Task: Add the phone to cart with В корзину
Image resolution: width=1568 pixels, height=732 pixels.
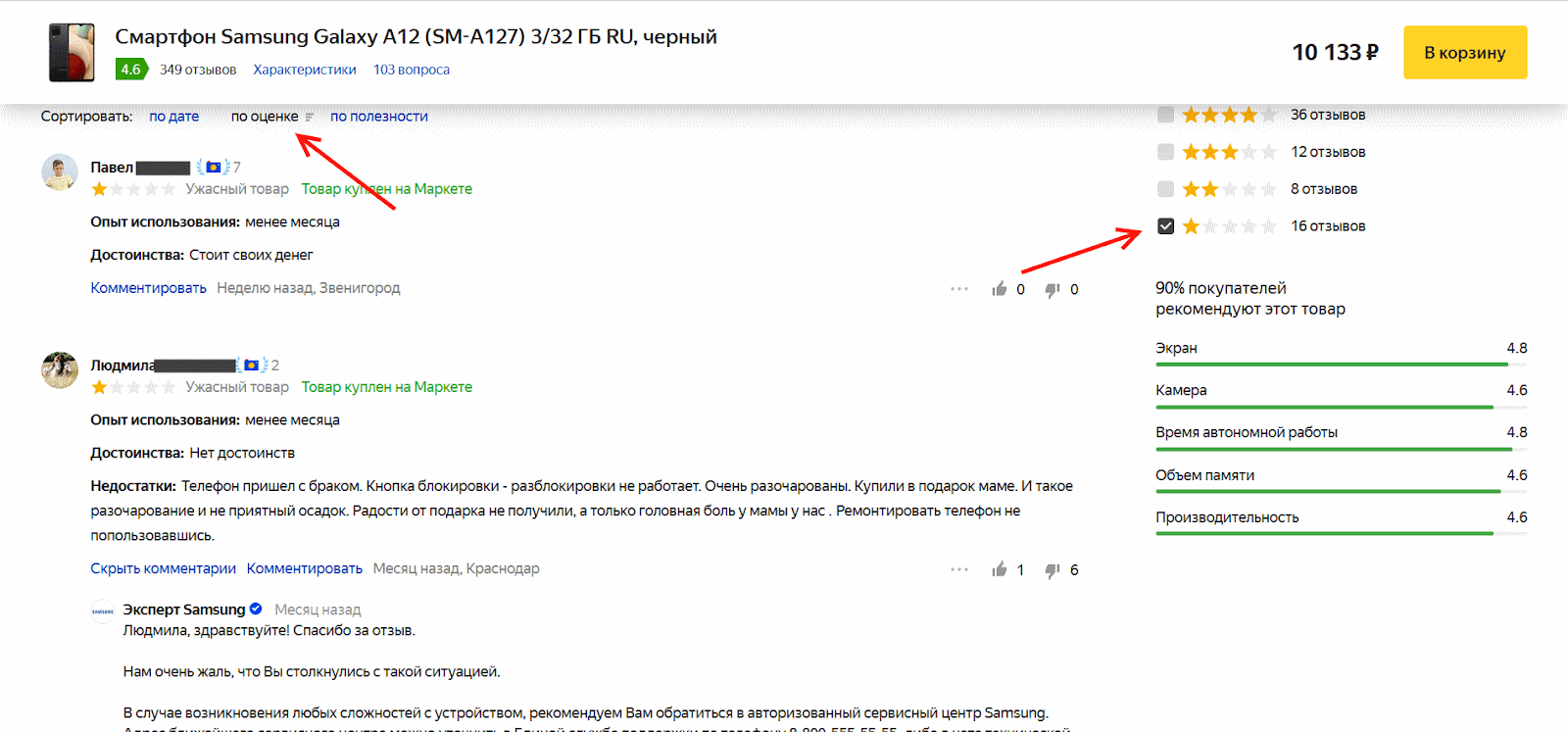Action: click(x=1465, y=52)
